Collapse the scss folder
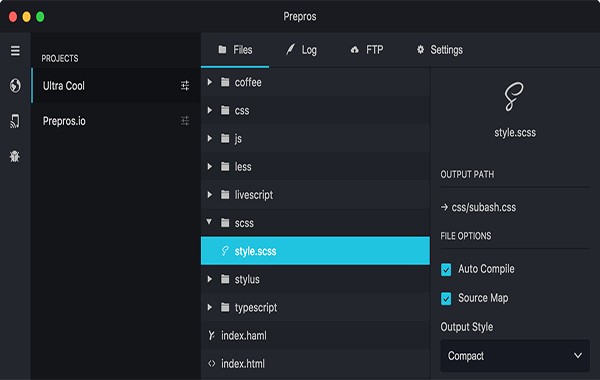 point(209,222)
